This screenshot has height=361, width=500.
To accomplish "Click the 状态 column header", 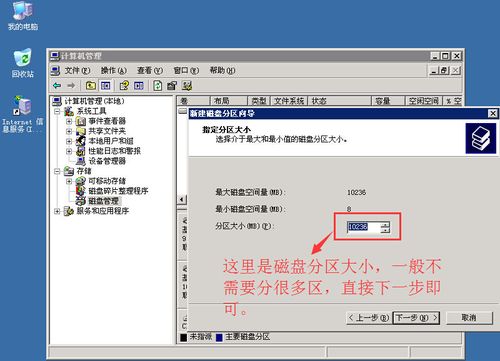I will point(339,101).
